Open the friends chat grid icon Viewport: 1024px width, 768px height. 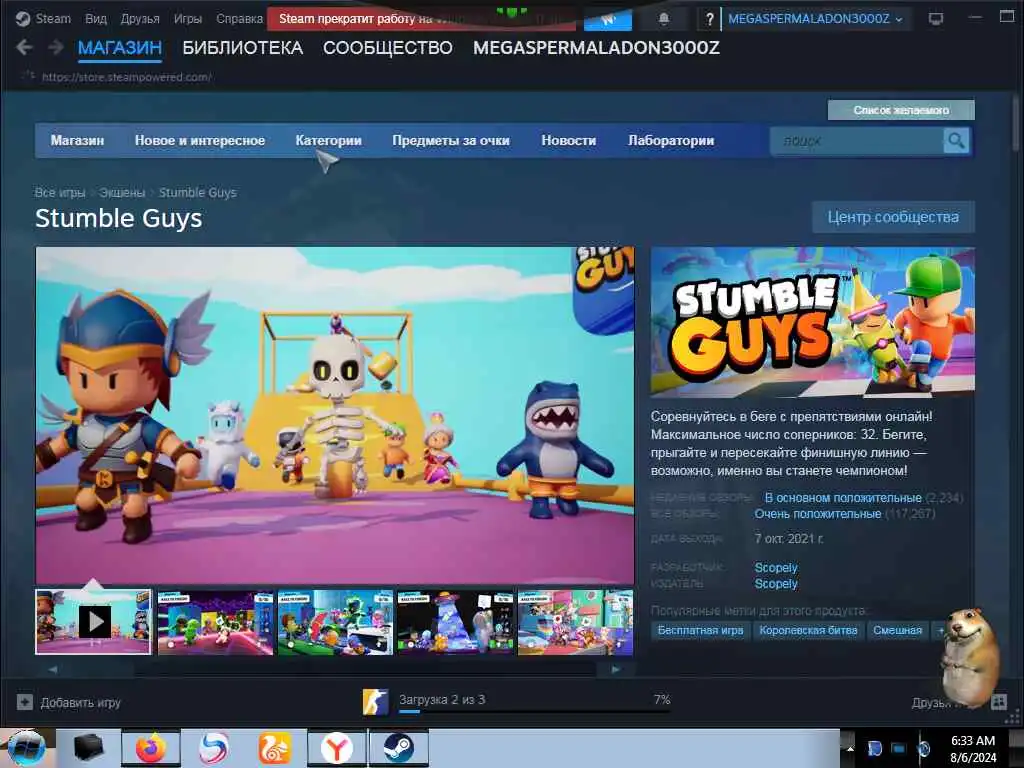point(999,702)
